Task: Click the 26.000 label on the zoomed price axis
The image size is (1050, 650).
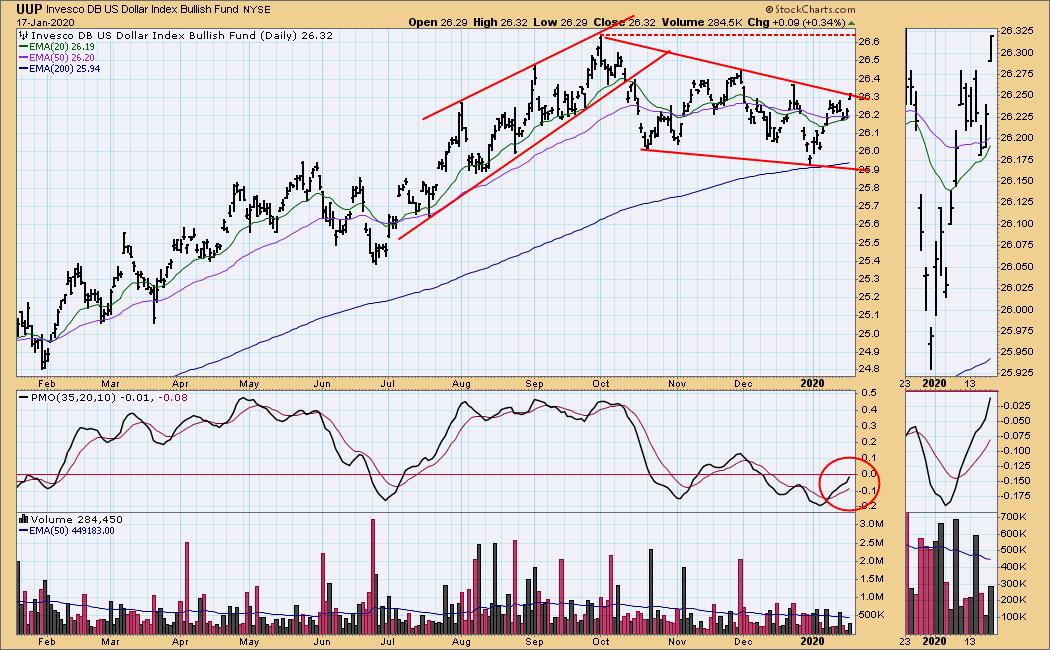Action: coord(1016,309)
